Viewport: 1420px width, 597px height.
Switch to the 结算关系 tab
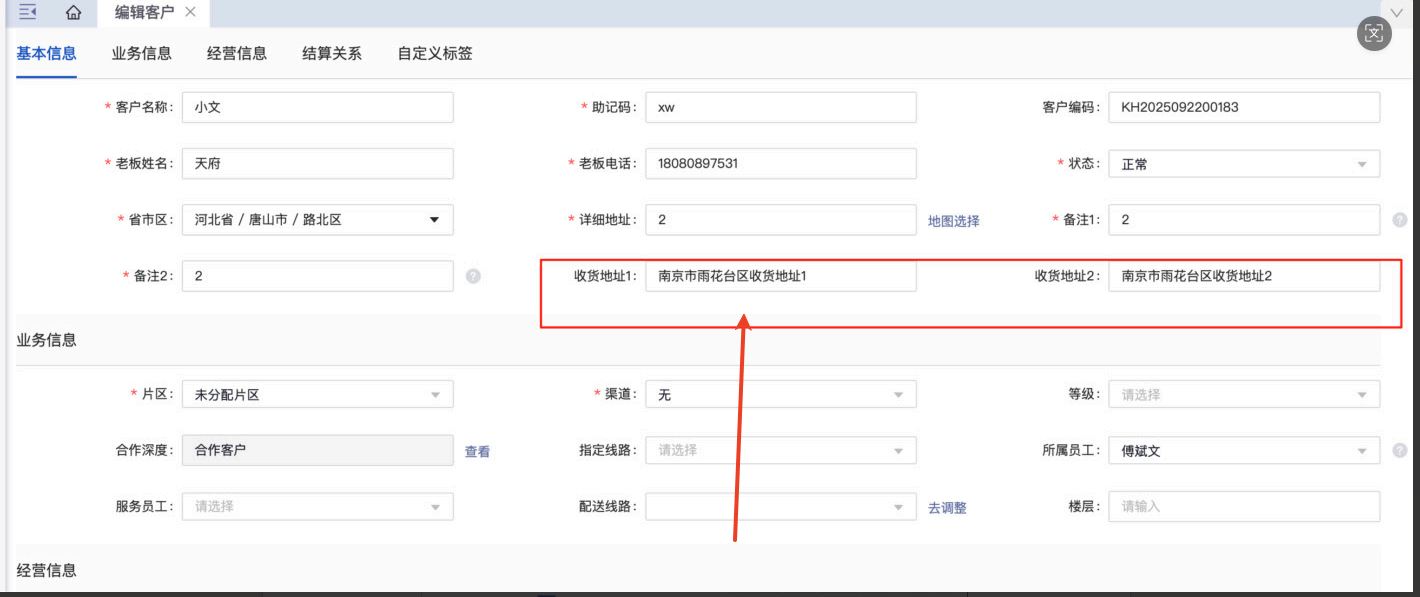(332, 54)
